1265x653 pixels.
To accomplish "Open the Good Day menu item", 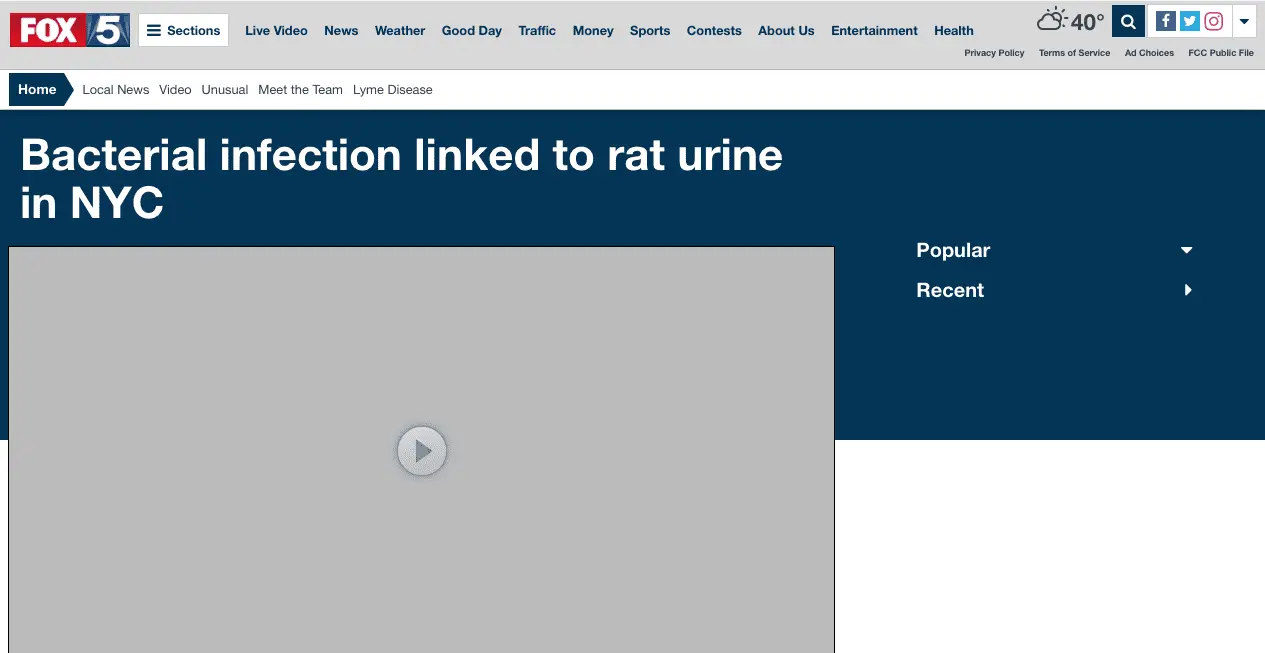I will coord(472,30).
